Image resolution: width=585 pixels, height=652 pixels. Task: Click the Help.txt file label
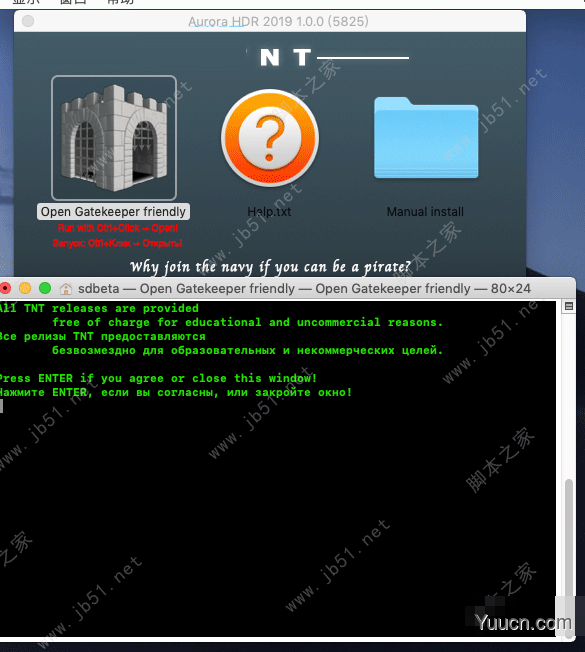(x=269, y=212)
